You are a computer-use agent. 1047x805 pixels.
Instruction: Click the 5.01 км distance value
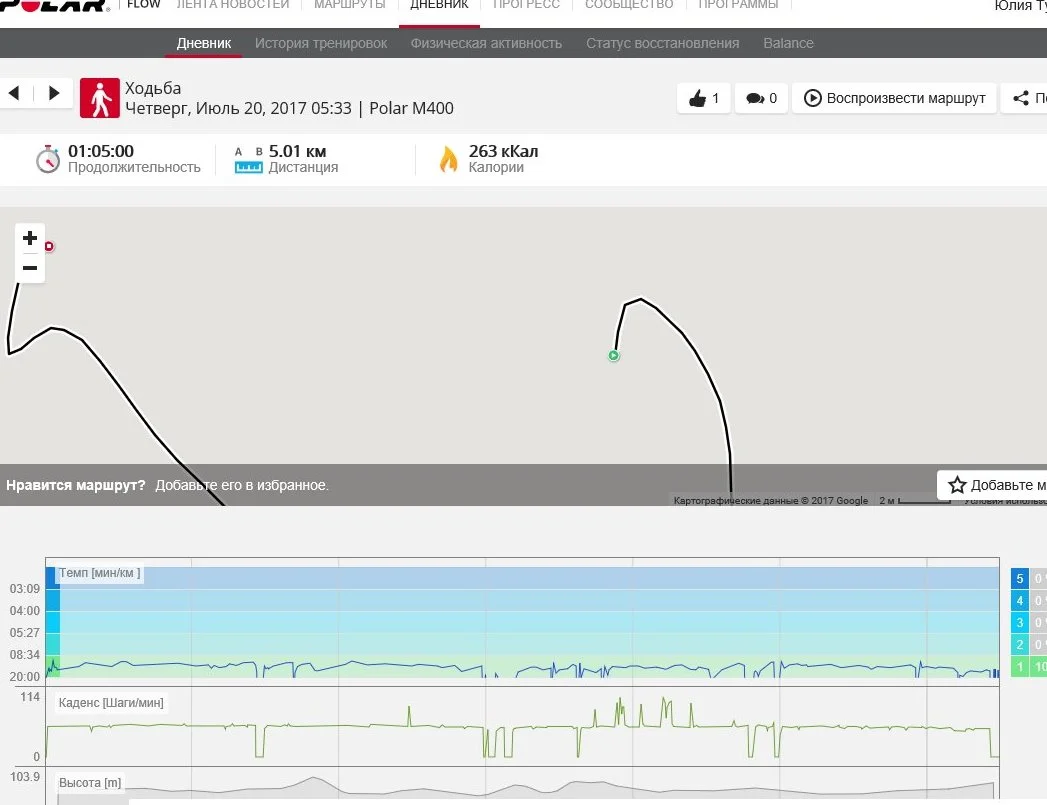pyautogui.click(x=297, y=152)
